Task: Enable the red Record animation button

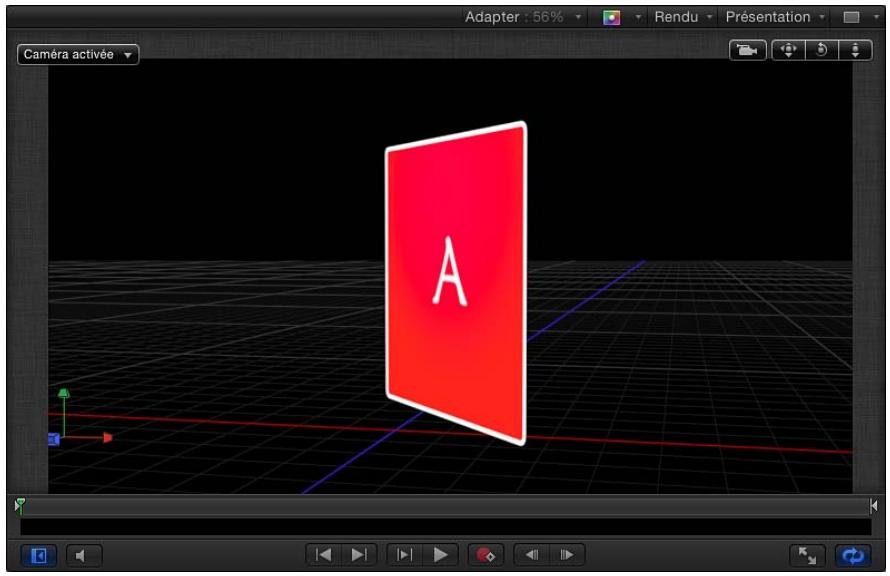Action: point(485,555)
